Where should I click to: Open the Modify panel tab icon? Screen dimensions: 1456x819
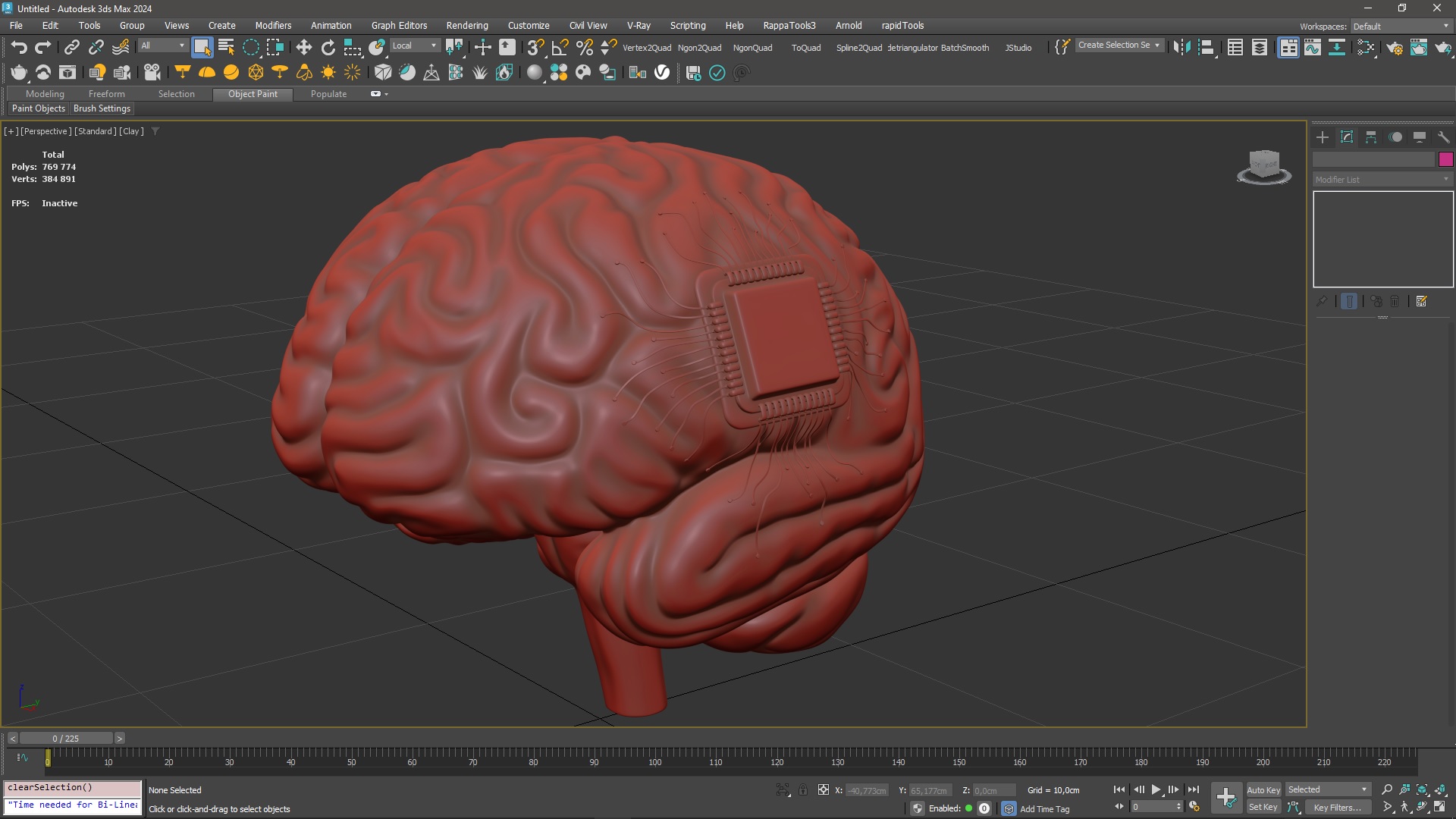tap(1347, 137)
